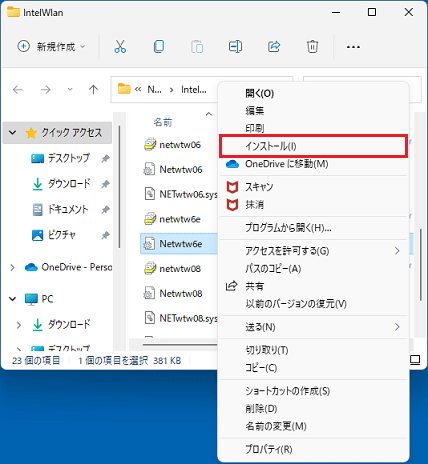Click the 名前 column header
This screenshot has height=464, width=428.
(x=163, y=123)
